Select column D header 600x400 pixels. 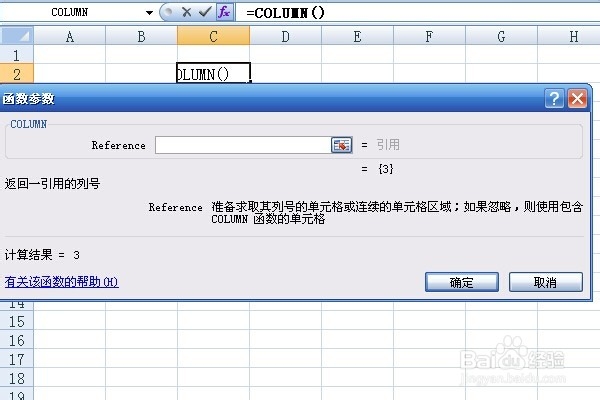(285, 36)
